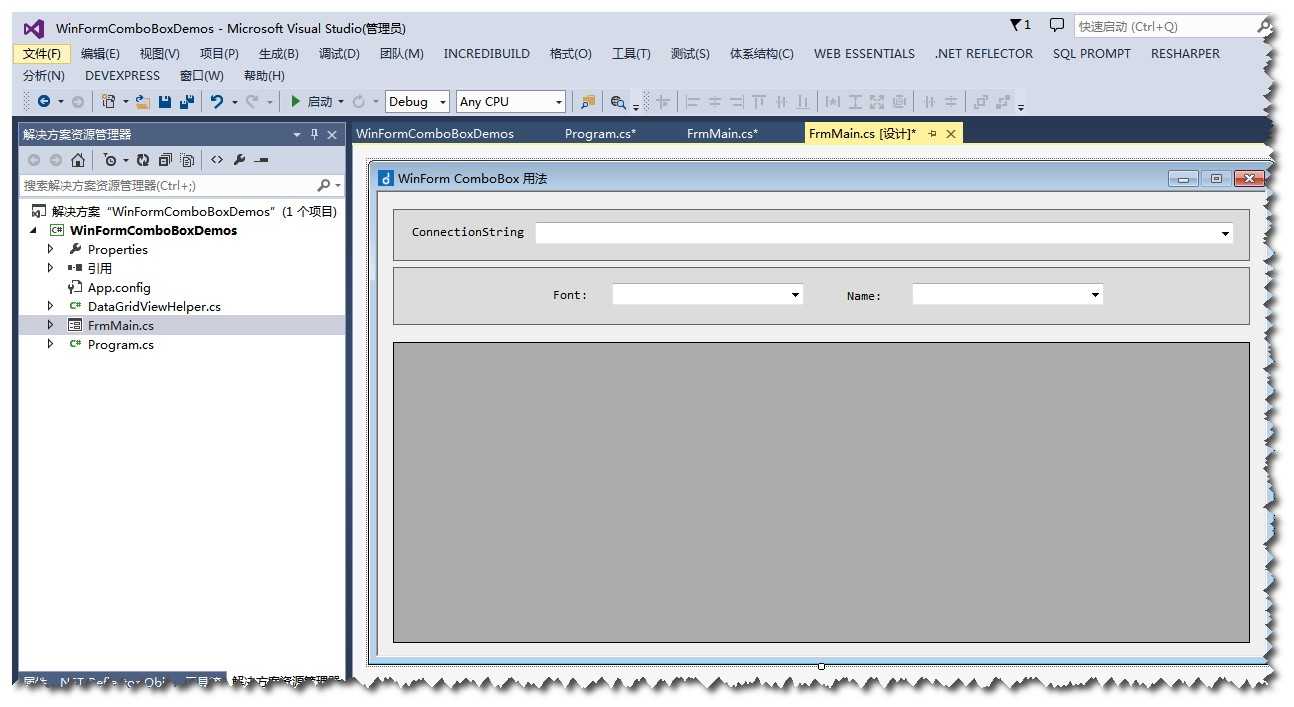1294x707 pixels.
Task: Click the New Project toolbar icon
Action: (108, 101)
